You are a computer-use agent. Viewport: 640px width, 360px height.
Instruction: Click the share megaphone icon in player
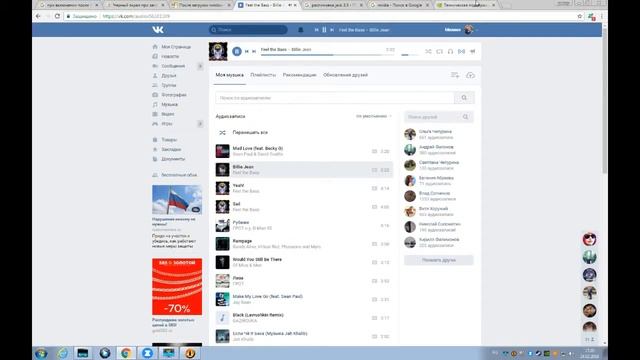[473, 51]
